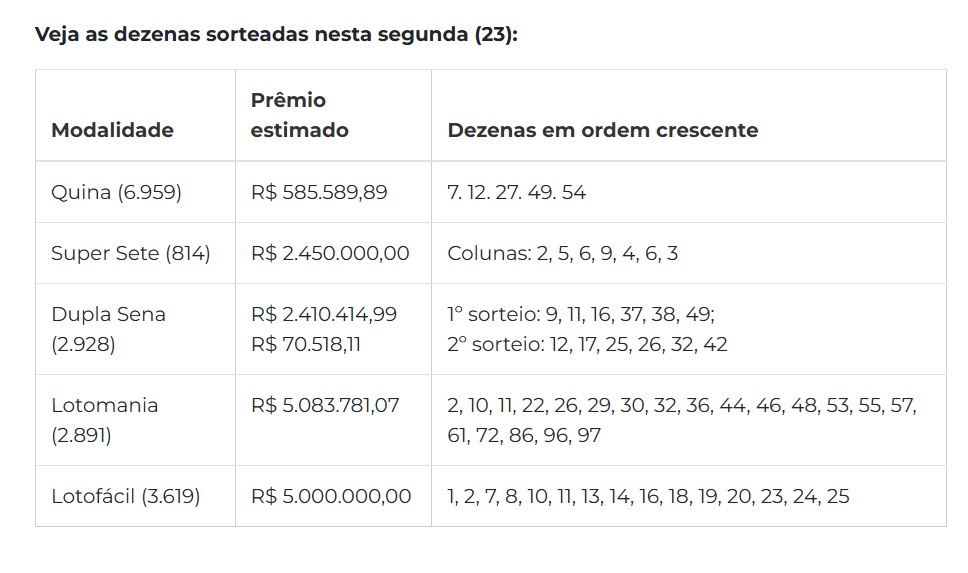The image size is (968, 573).
Task: Click the 'Dezenas em ordem crescente' header
Action: click(602, 130)
